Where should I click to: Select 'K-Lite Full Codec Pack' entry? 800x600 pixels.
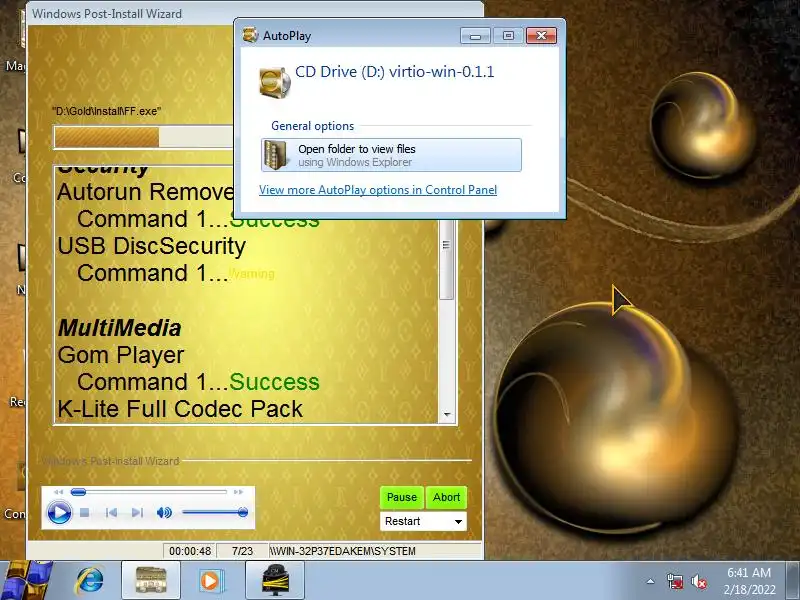(x=180, y=409)
